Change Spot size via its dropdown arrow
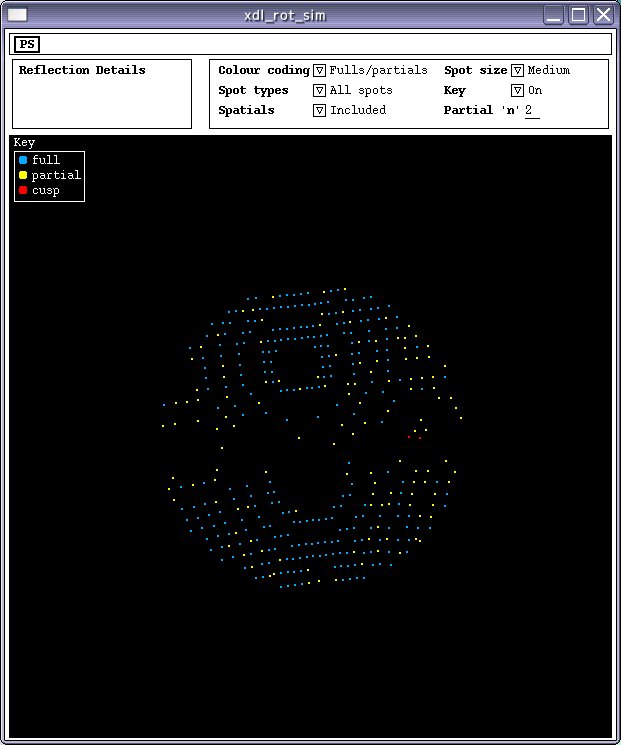 point(517,71)
